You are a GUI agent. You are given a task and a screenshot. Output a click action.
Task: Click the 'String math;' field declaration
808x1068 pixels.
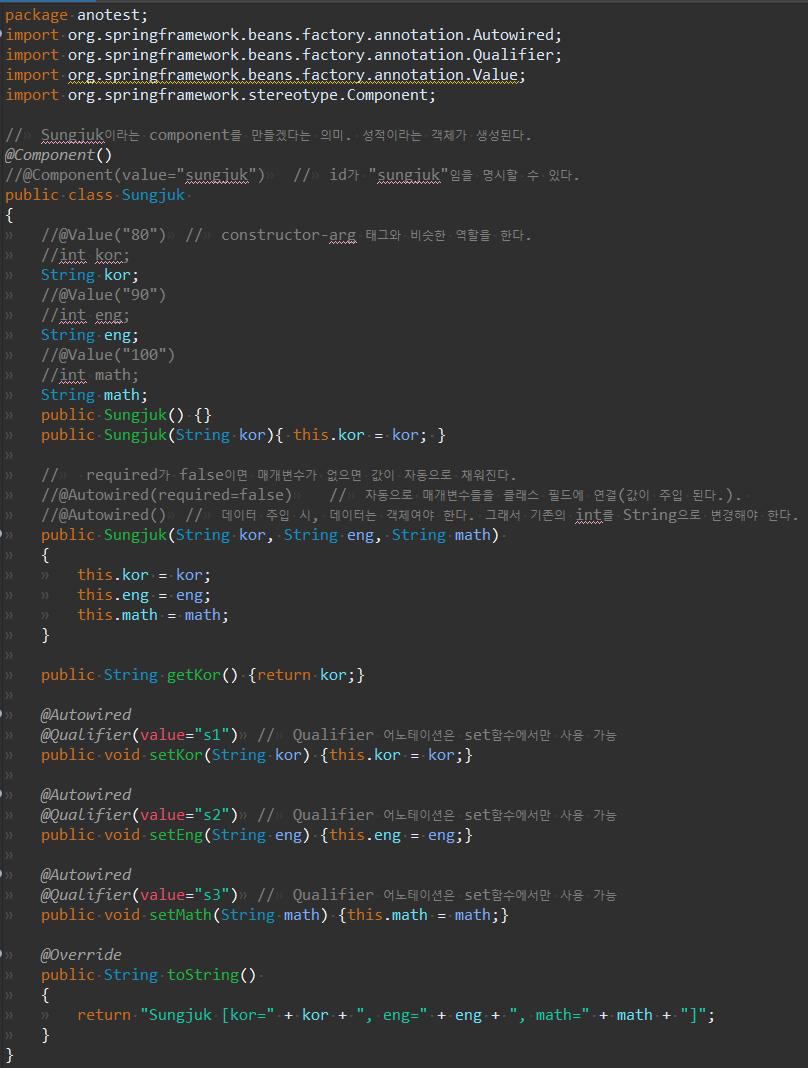94,395
